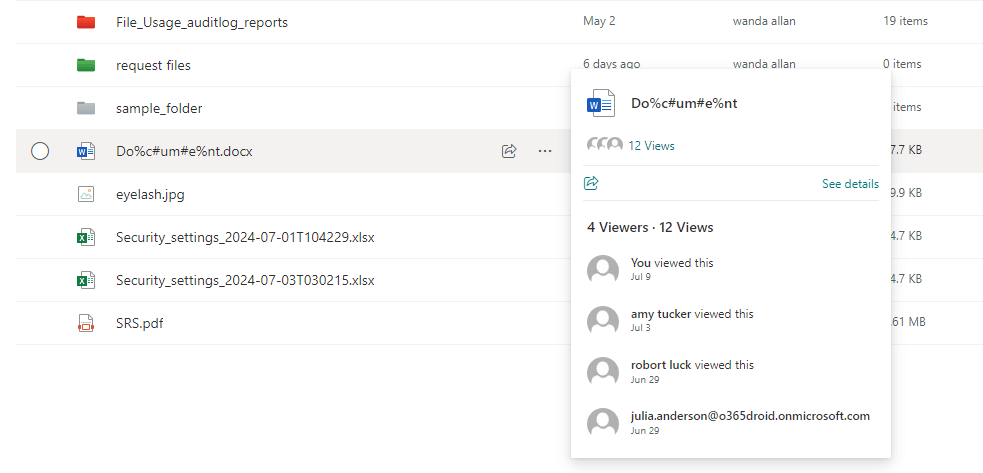Click the share icon in the file card
Viewport: 983px width, 473px height.
click(x=591, y=183)
